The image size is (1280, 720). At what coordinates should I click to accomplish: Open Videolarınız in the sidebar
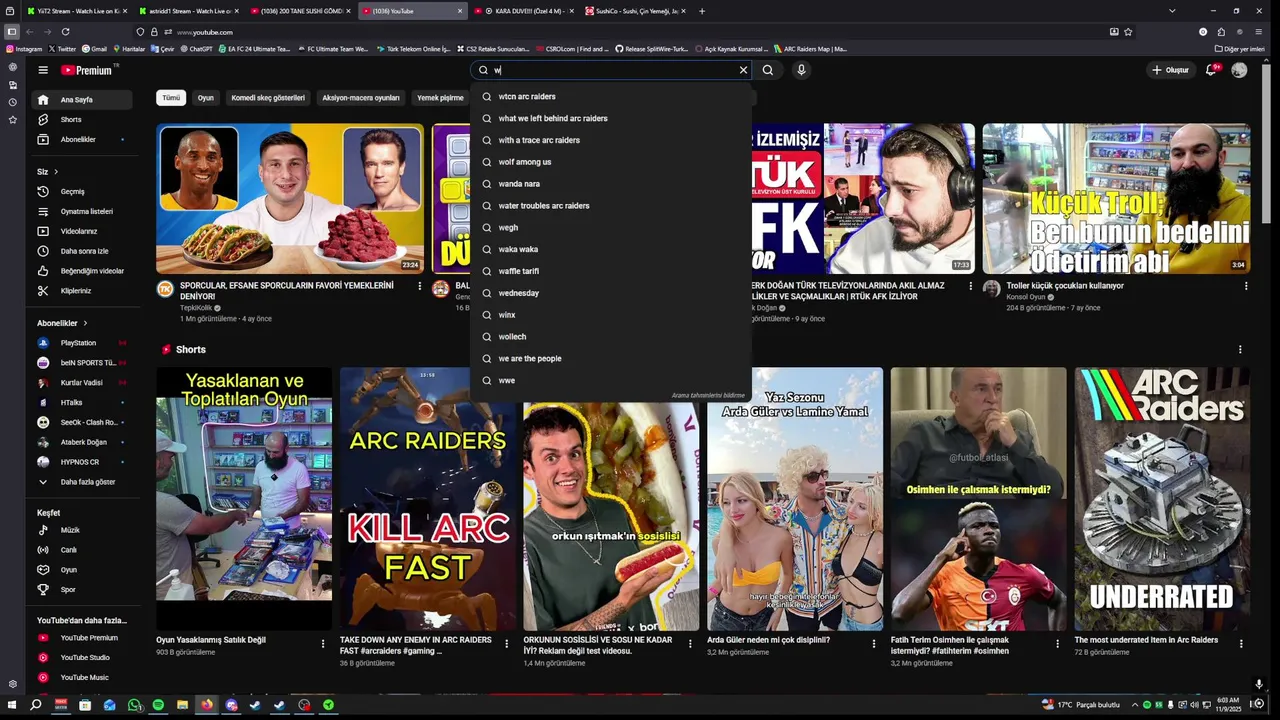click(83, 231)
